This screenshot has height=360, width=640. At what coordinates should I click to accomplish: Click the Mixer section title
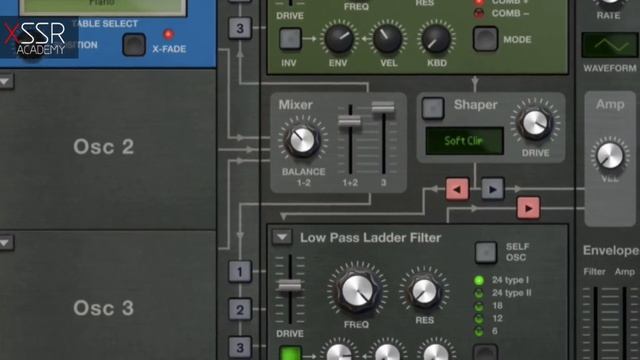[x=296, y=104]
